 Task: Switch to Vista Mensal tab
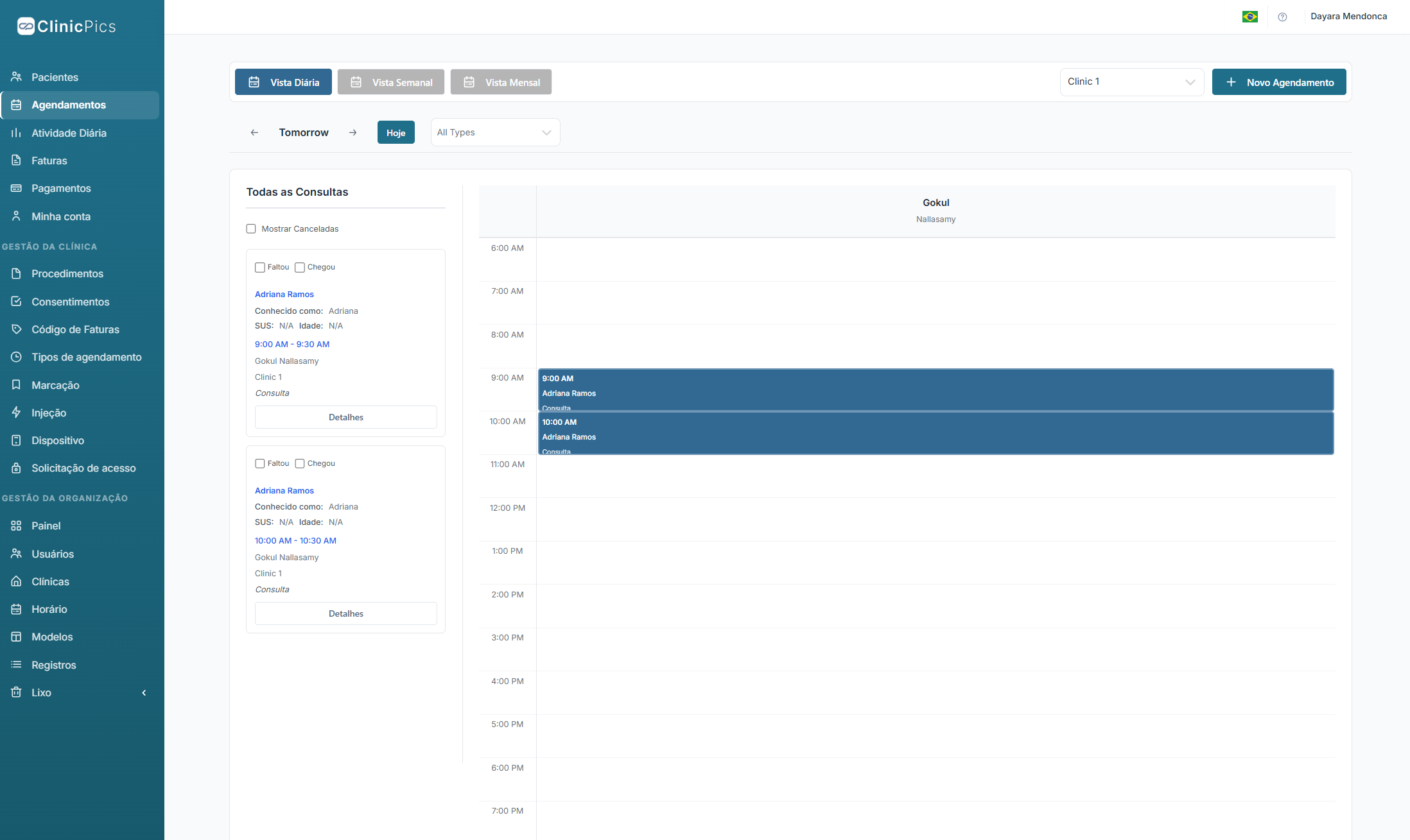501,82
